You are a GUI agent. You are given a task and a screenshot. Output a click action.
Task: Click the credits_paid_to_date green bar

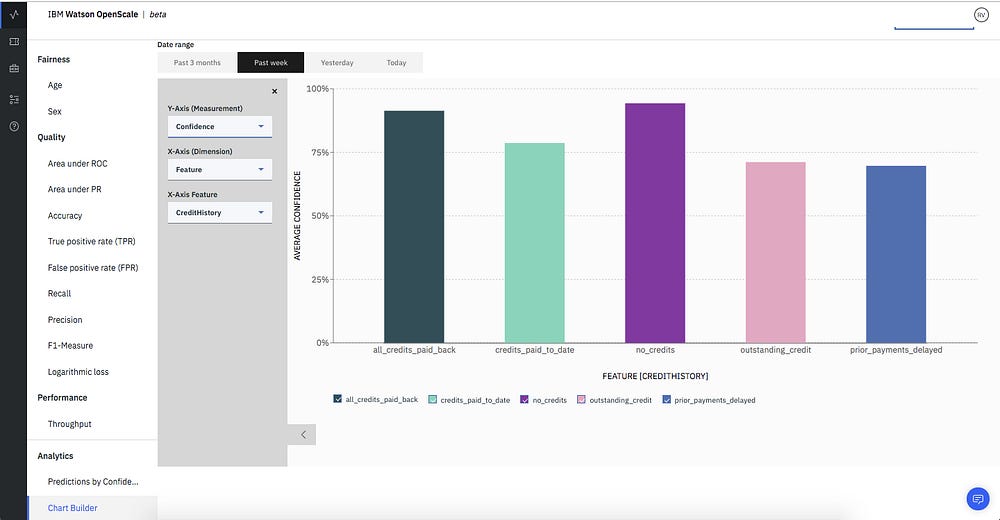(x=534, y=242)
